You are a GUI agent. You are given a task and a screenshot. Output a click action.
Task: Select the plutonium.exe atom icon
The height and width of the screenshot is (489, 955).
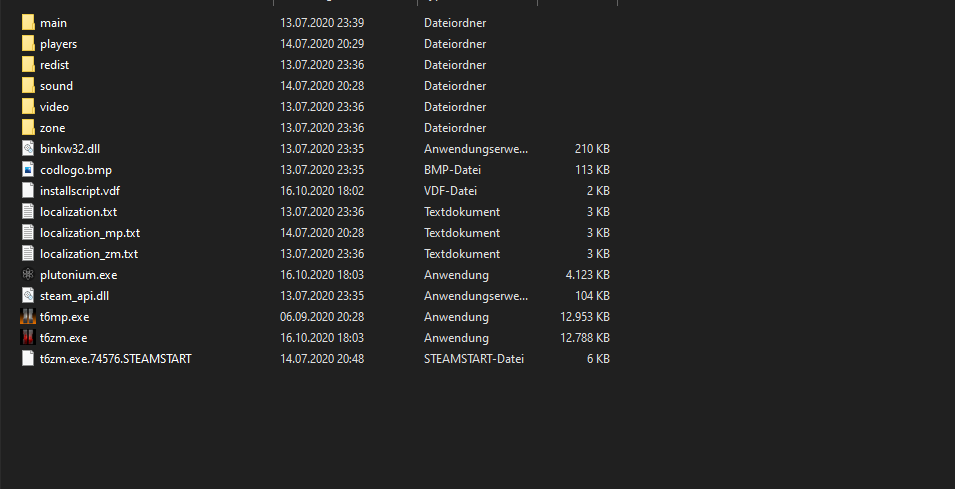tap(28, 275)
